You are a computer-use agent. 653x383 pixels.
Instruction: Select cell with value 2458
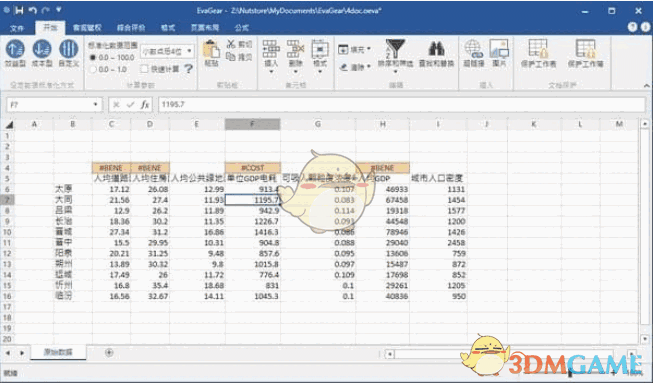point(438,243)
